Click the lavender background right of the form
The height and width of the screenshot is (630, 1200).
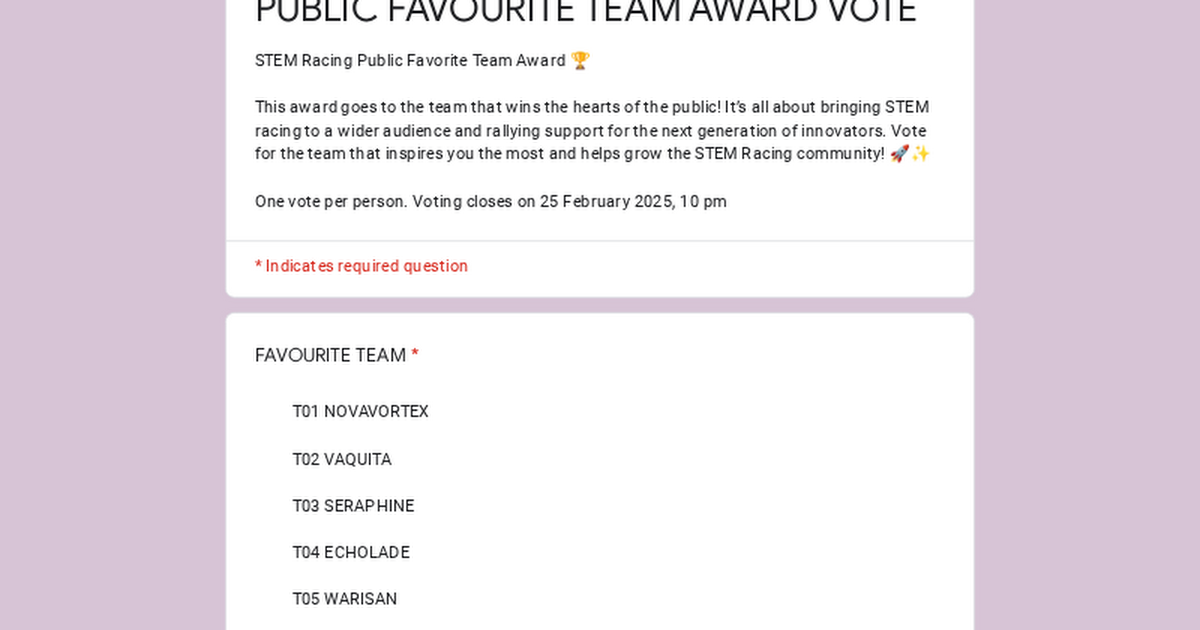click(1087, 315)
